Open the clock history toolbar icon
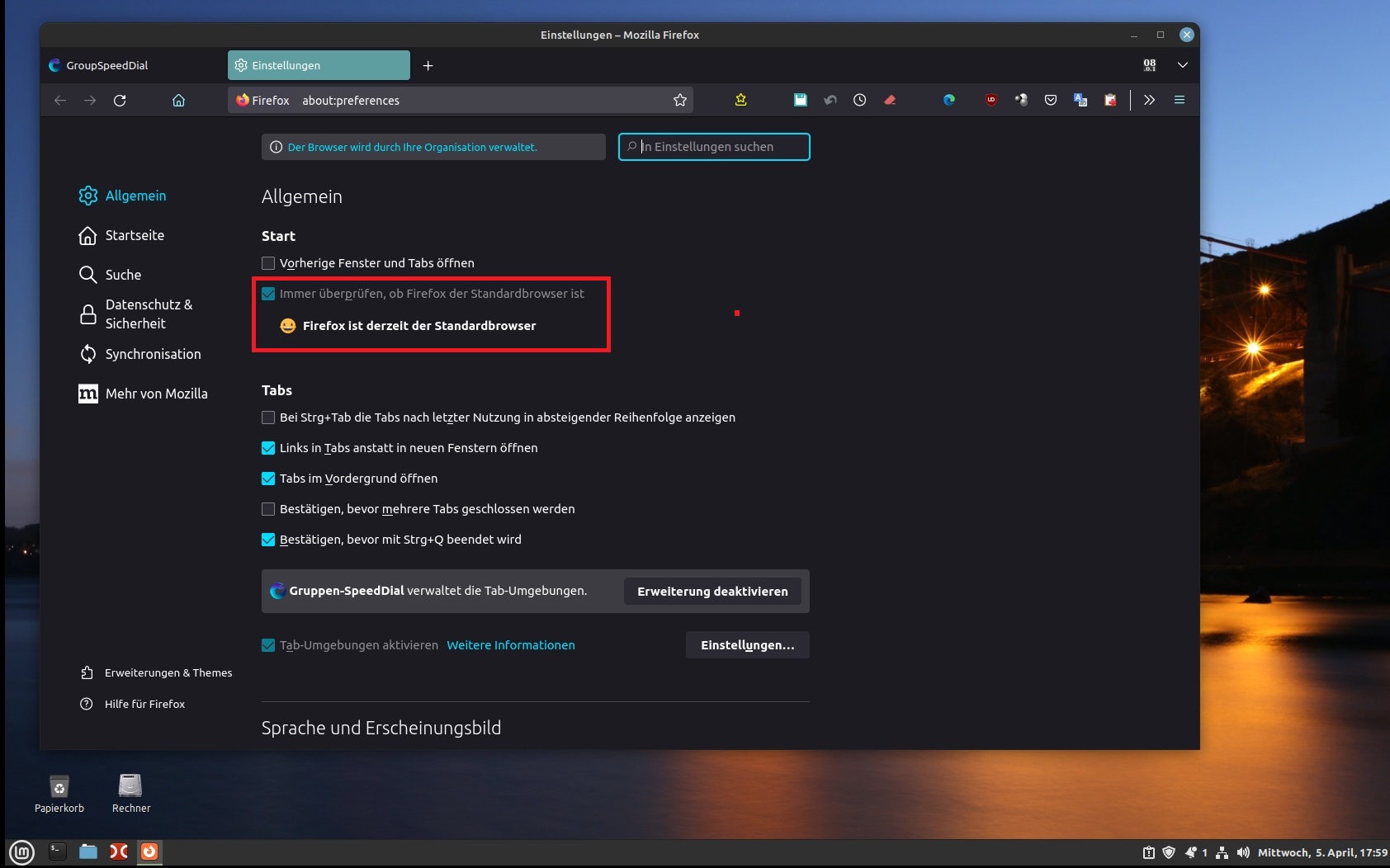Viewport: 1390px width, 868px height. (x=860, y=100)
